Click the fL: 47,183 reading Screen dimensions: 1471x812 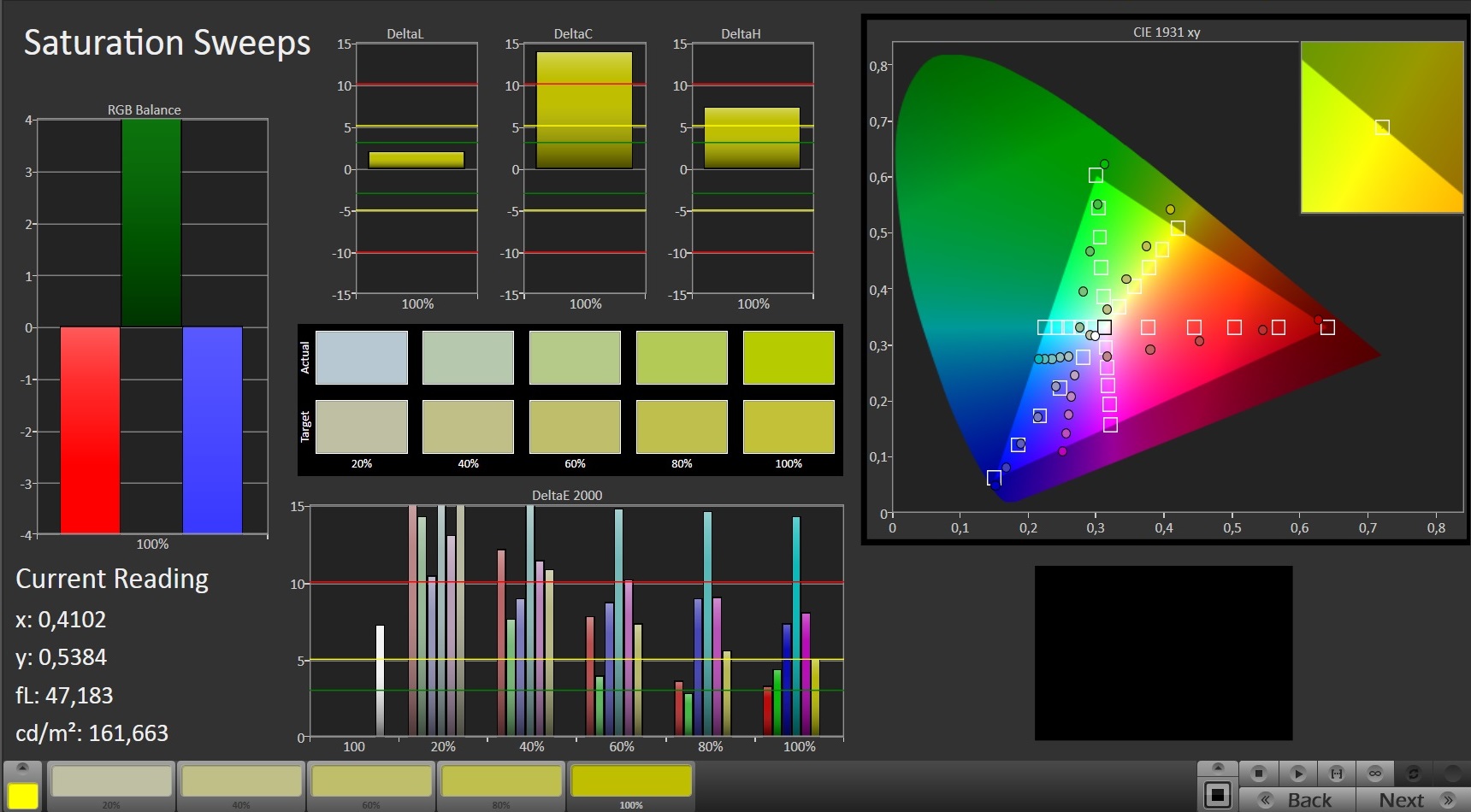(x=64, y=696)
